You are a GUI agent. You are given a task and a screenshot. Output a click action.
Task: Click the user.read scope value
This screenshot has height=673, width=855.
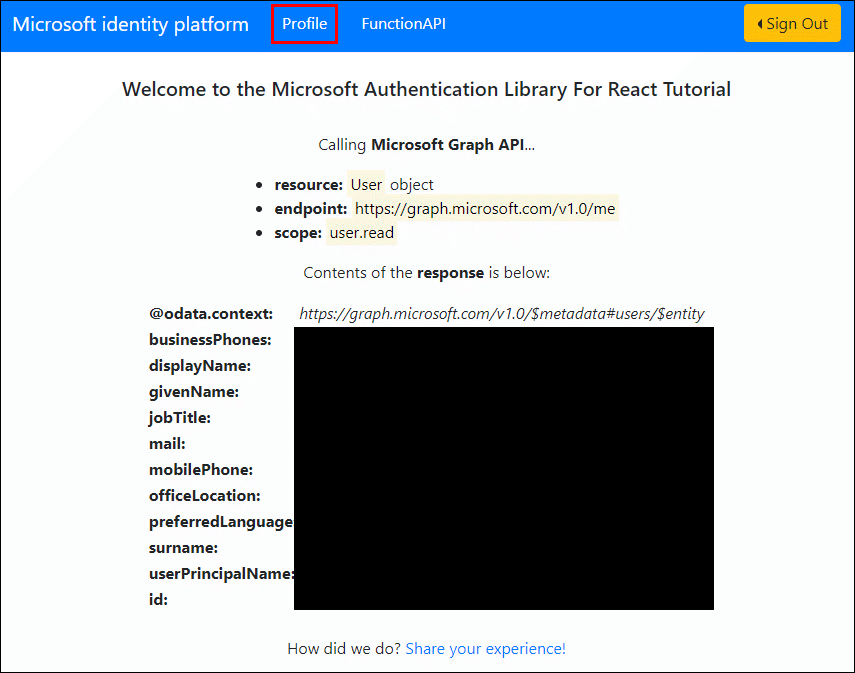(x=362, y=233)
